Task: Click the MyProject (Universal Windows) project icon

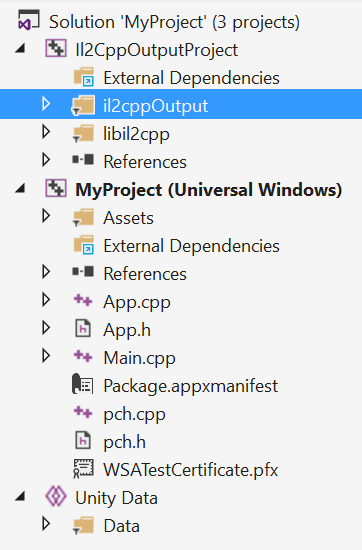Action: 56,189
